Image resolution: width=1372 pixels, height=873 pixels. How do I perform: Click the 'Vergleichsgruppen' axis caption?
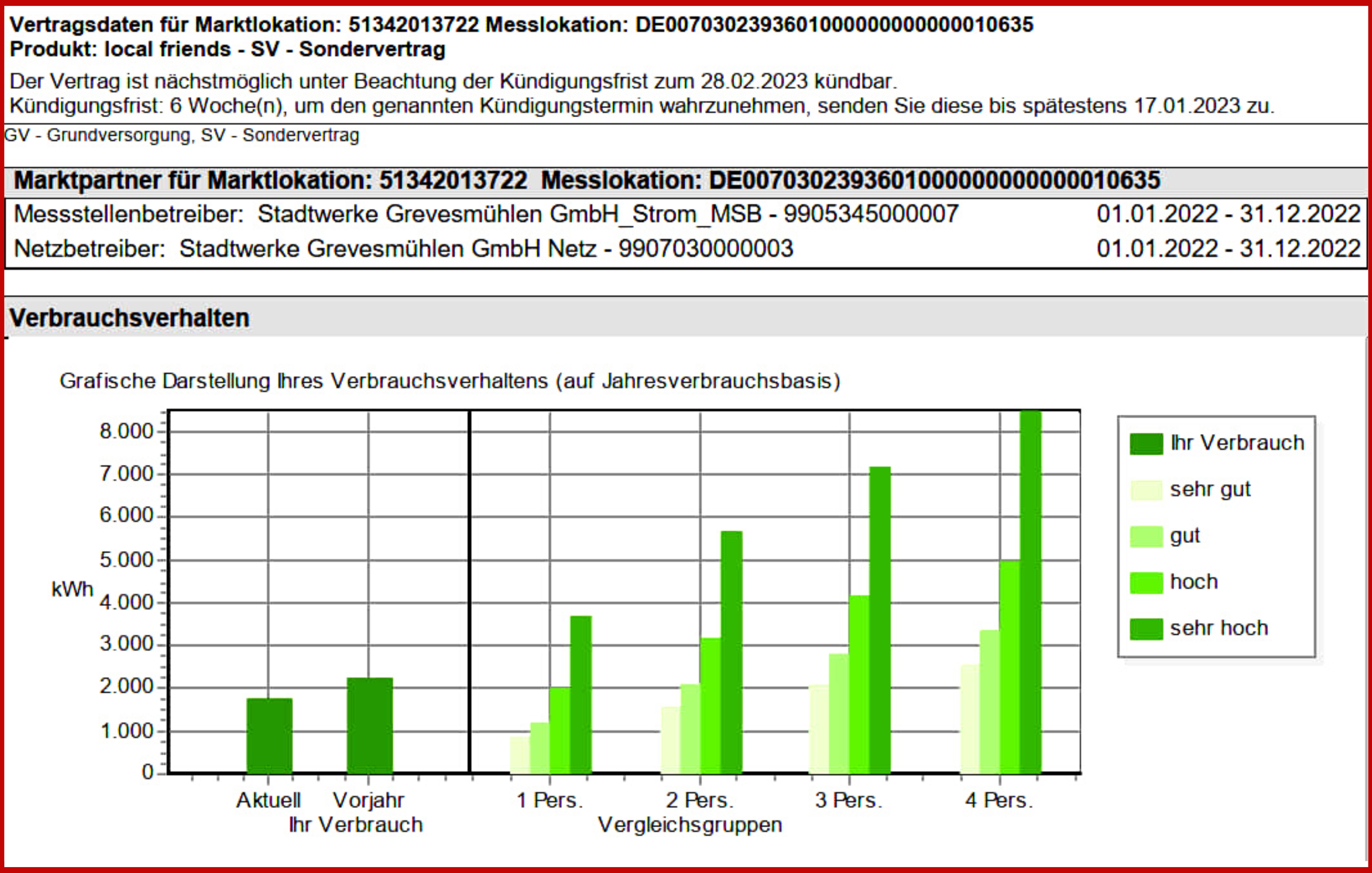point(690,824)
